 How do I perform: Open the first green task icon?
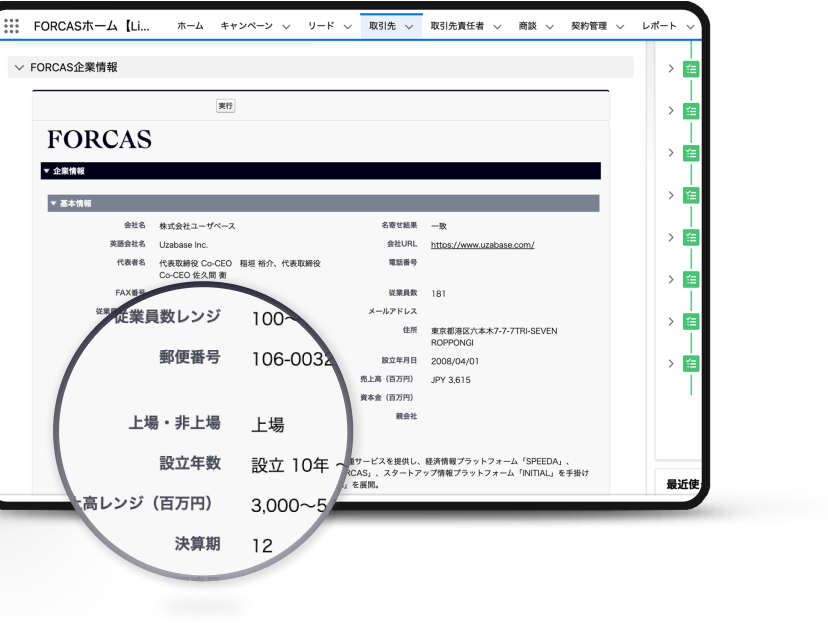point(691,69)
